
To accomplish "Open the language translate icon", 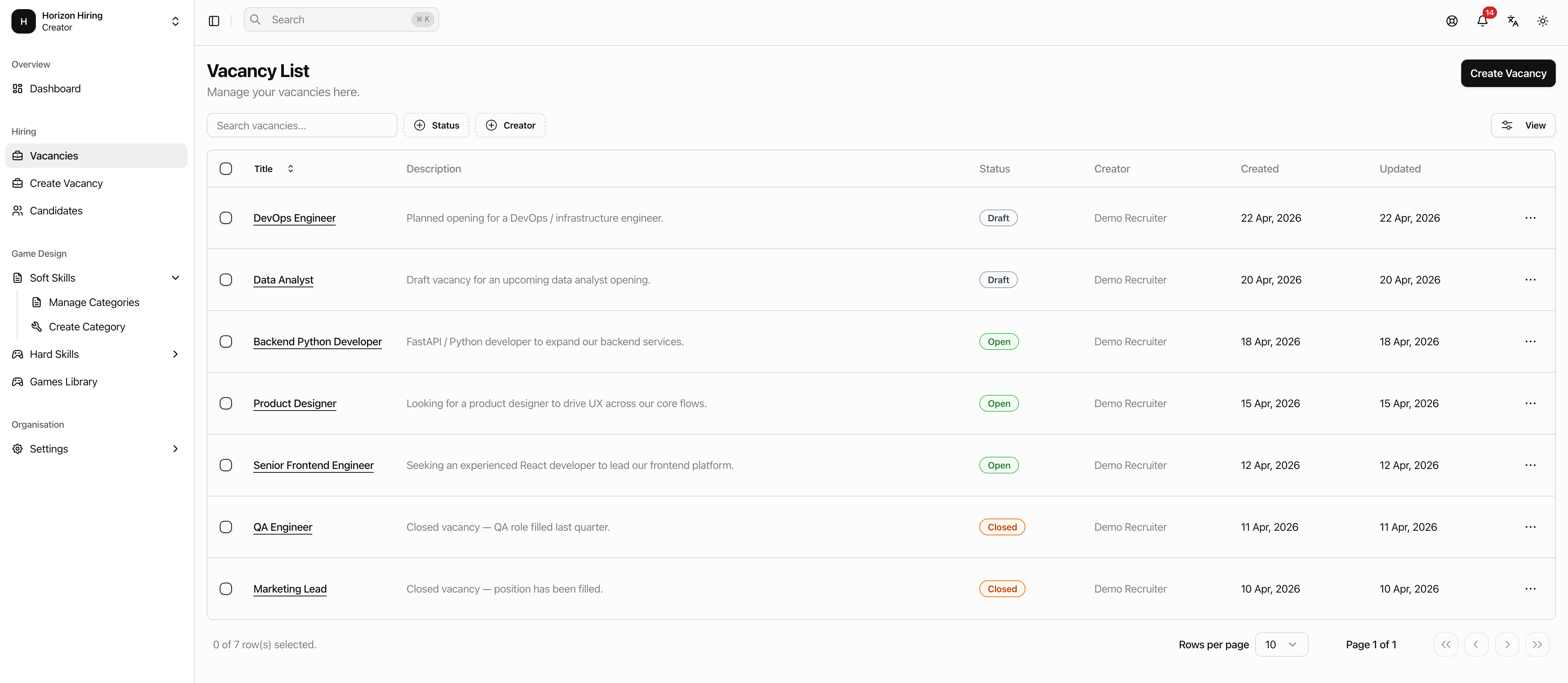I will point(1513,21).
